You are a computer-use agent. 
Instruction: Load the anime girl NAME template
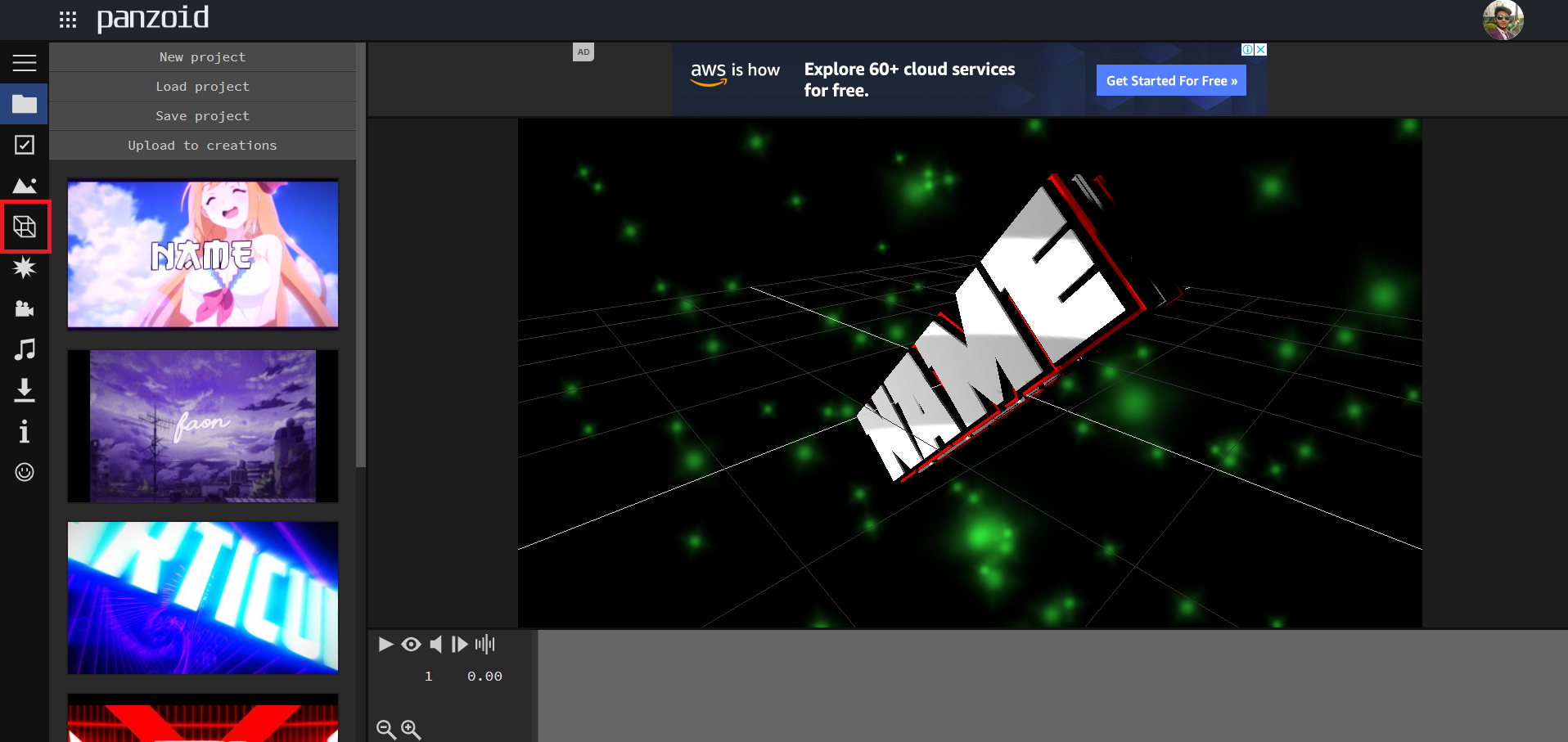pos(203,254)
